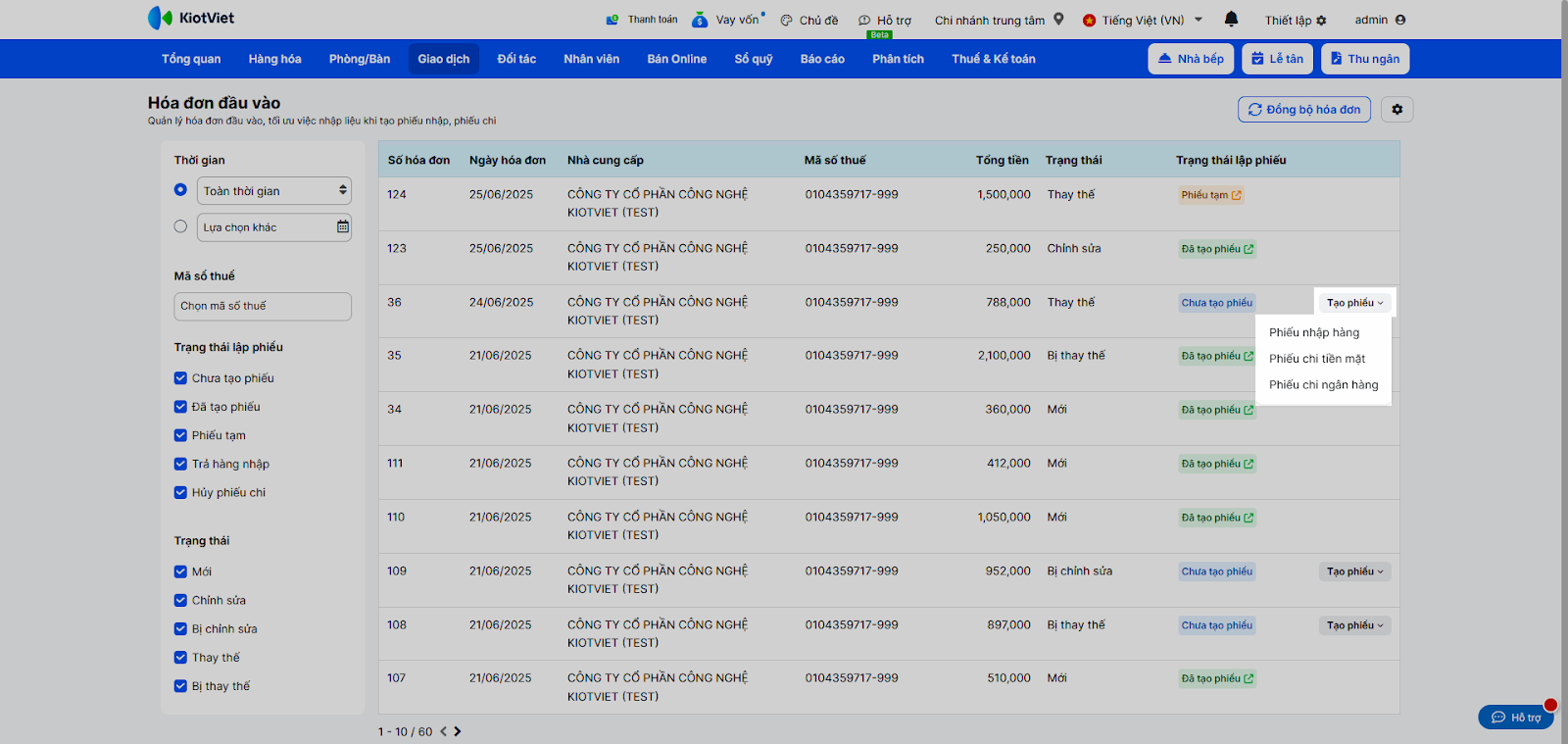1568x744 pixels.
Task: Open the Nhà bếp screen button
Action: [1191, 59]
